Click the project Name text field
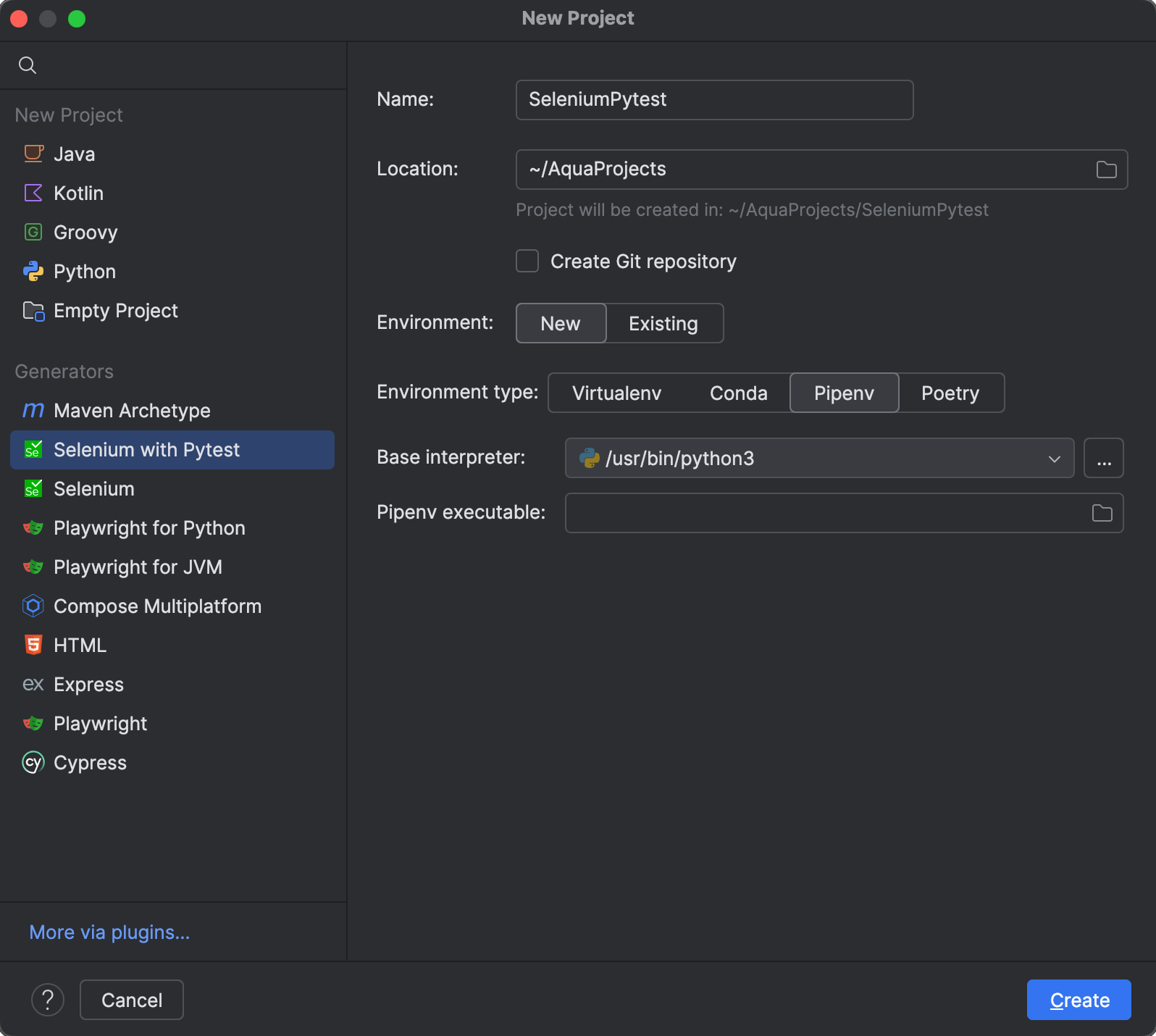The height and width of the screenshot is (1036, 1156). coord(713,100)
